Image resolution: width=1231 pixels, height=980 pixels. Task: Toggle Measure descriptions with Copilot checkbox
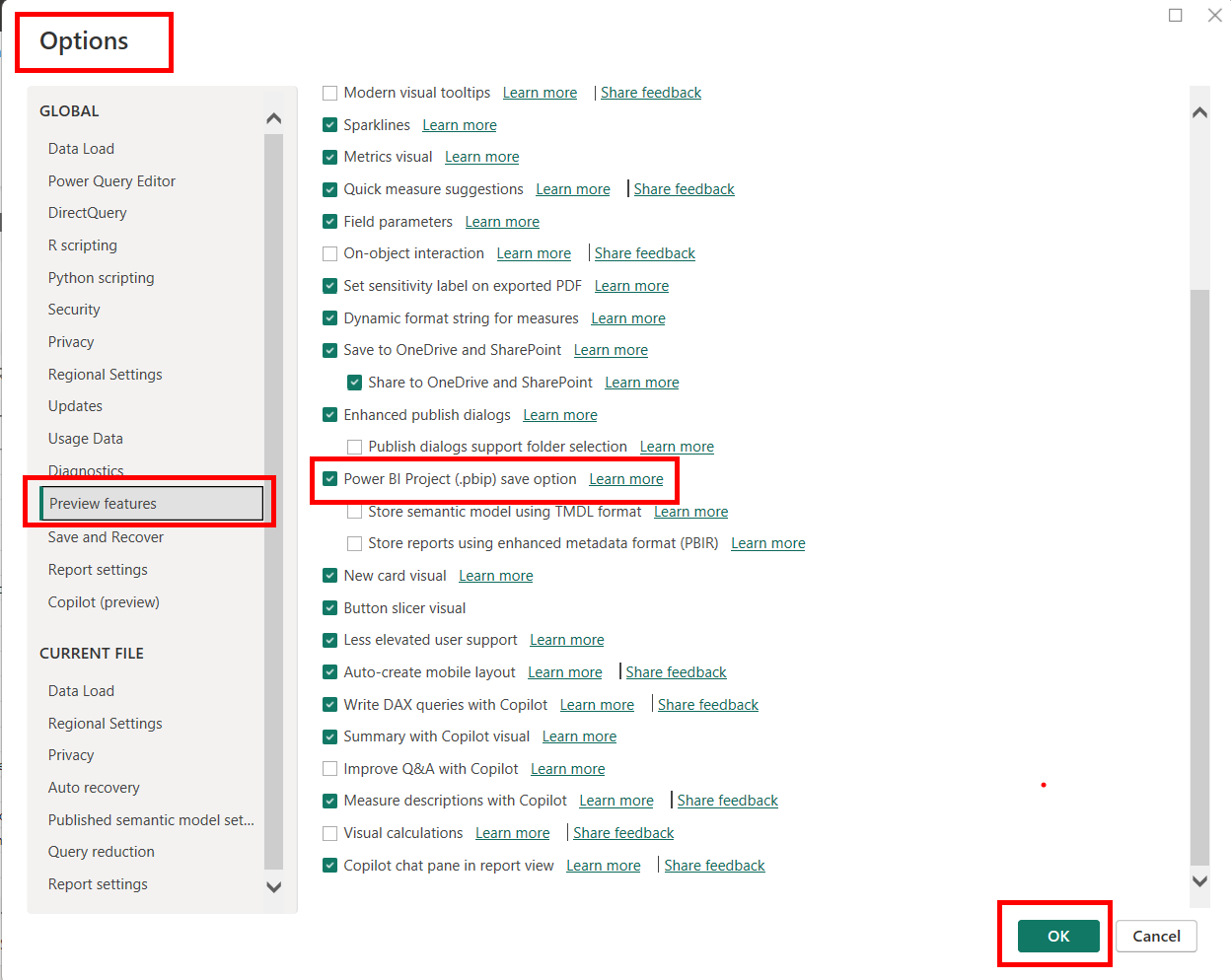(x=330, y=801)
